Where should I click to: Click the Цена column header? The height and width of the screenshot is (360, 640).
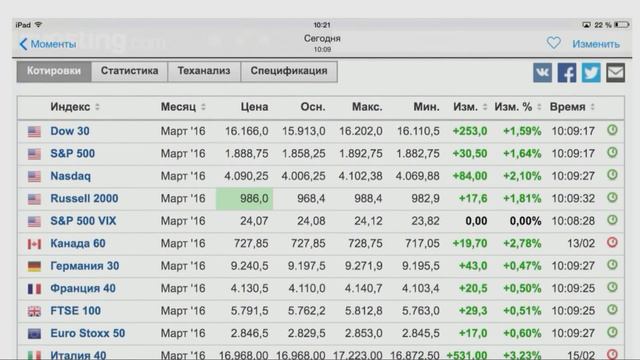(x=254, y=107)
